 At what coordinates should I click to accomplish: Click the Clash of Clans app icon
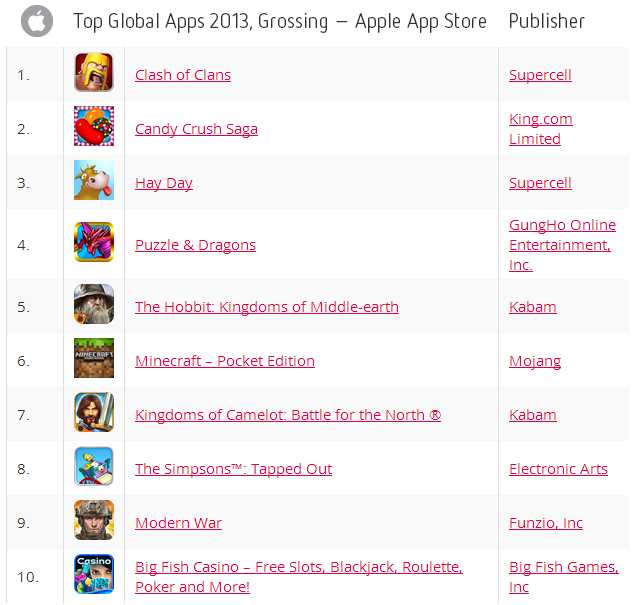click(x=94, y=72)
